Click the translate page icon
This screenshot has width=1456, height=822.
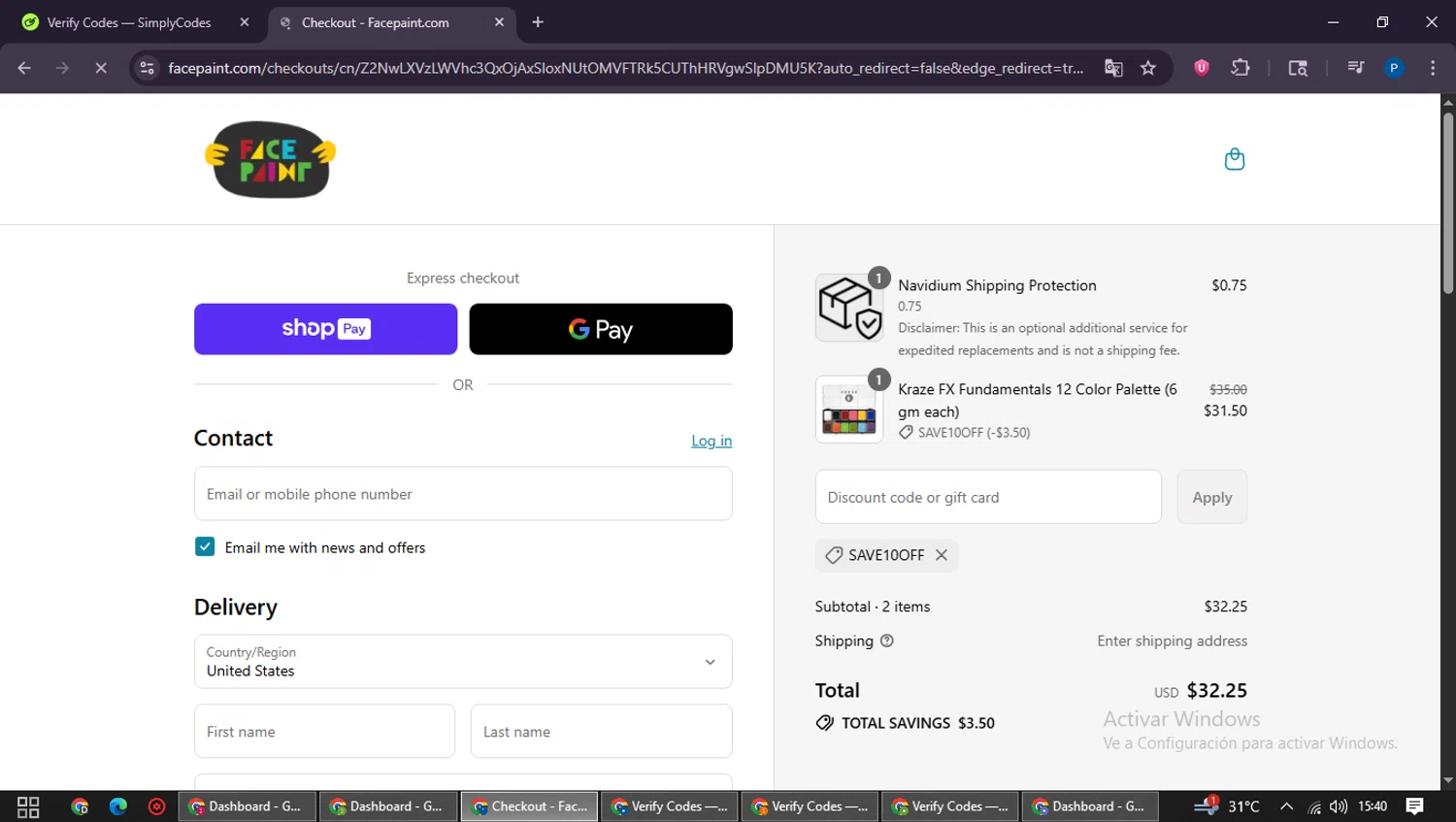tap(1113, 68)
